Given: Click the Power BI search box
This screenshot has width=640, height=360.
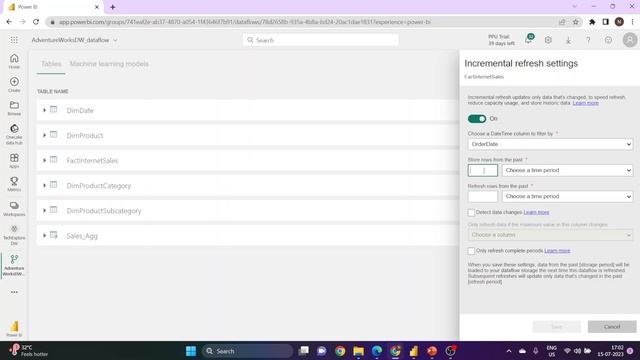Looking at the screenshot, I should [x=321, y=40].
